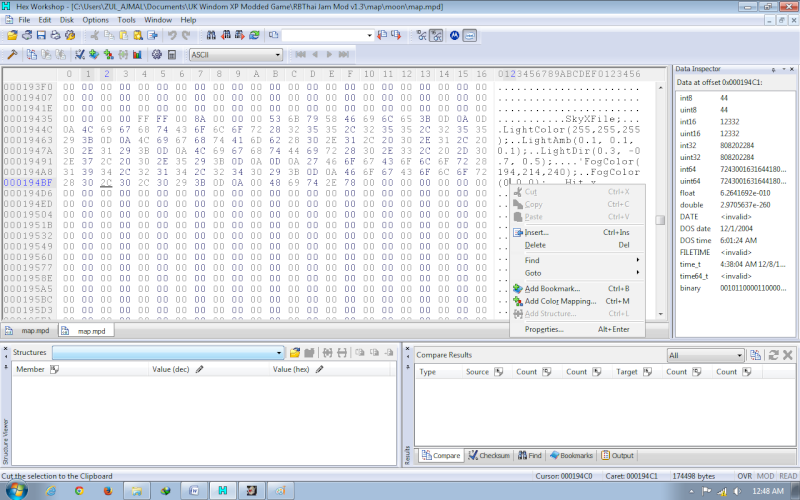Expand the Find submenu in context menu
Screen dimensions: 800x500
click(577, 260)
